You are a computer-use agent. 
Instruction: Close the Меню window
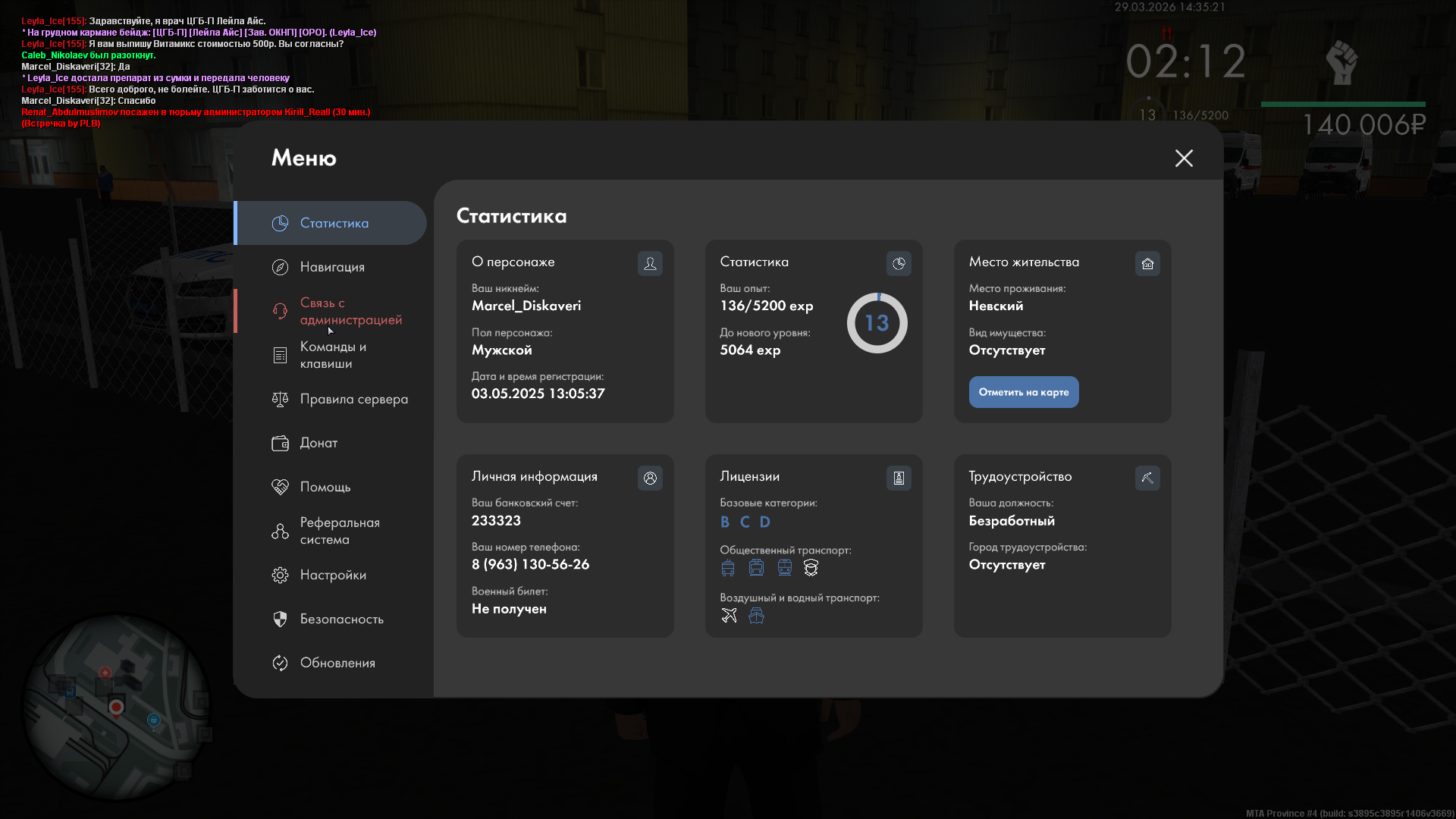[x=1184, y=158]
